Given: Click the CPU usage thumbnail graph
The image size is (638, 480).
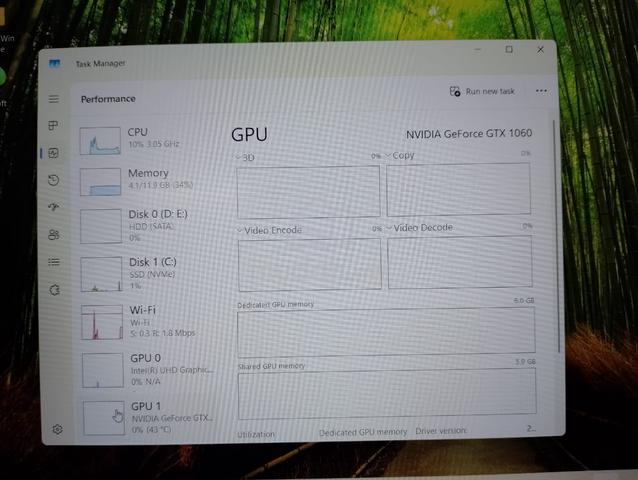Looking at the screenshot, I should [x=100, y=141].
